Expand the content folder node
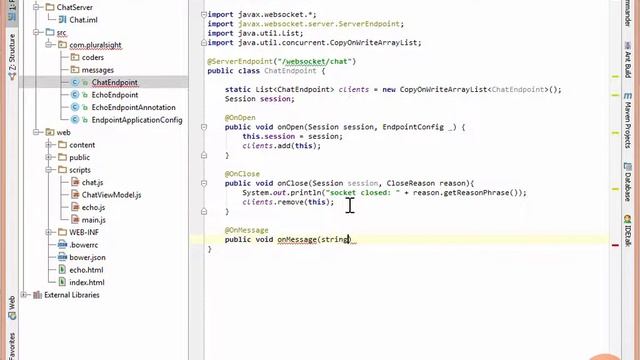Screen dimensions: 640x360 click(x=49, y=144)
